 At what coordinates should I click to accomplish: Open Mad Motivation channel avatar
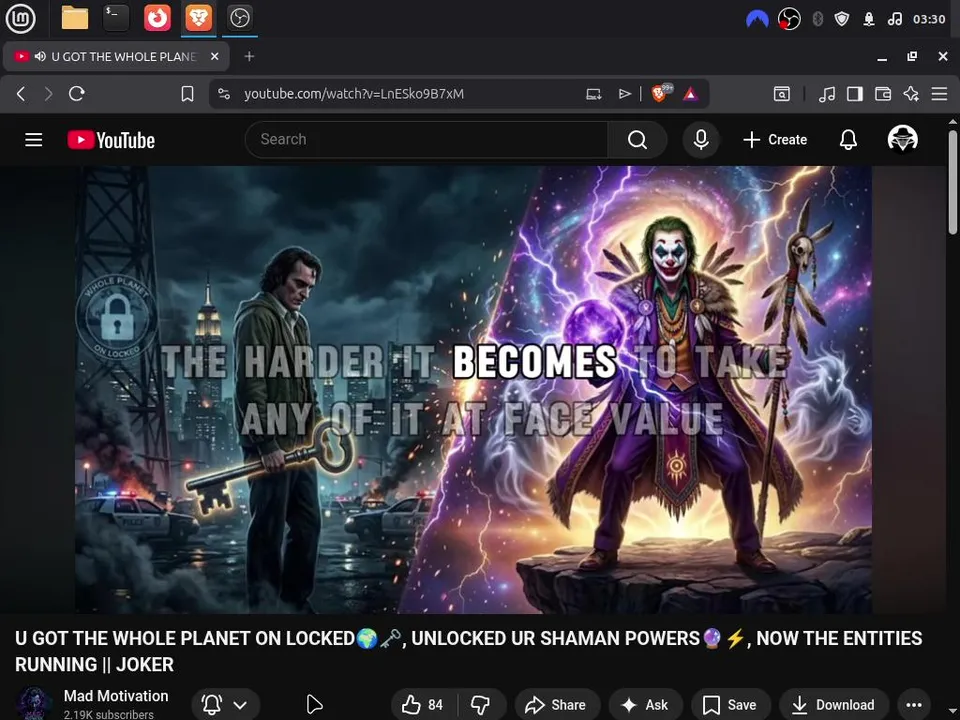[34, 704]
